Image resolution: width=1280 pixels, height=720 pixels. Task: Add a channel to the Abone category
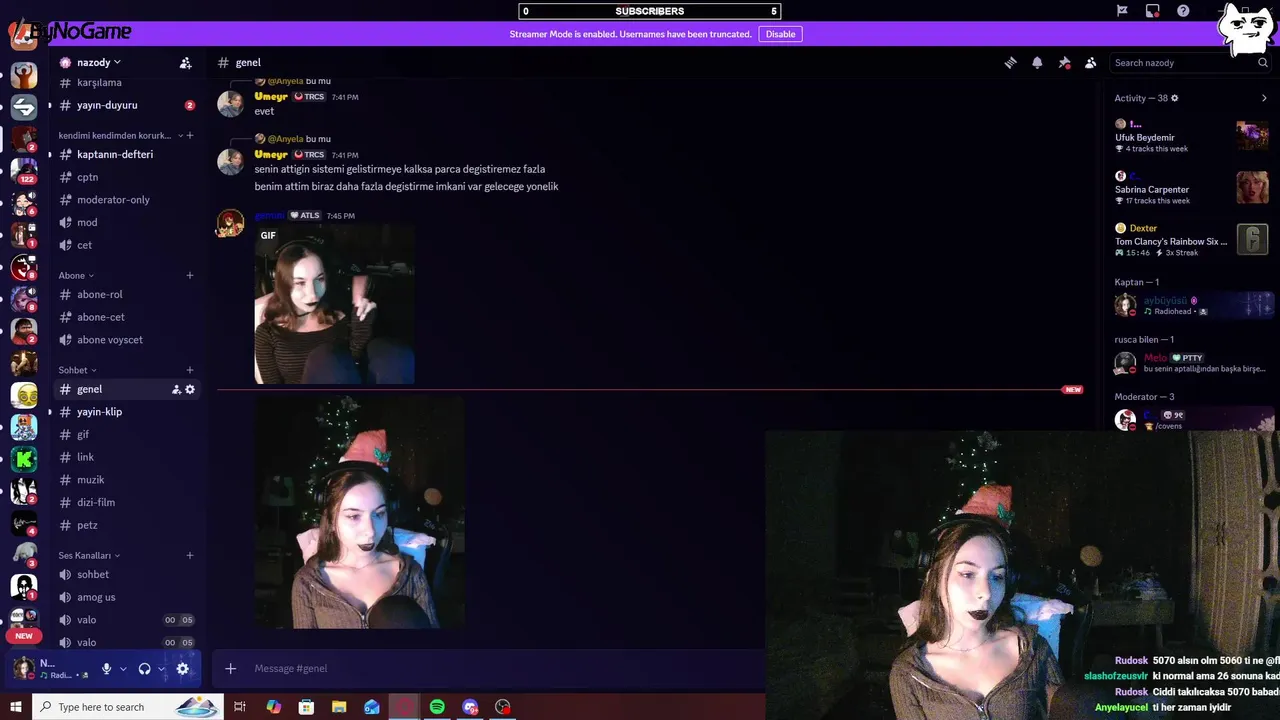[190, 275]
